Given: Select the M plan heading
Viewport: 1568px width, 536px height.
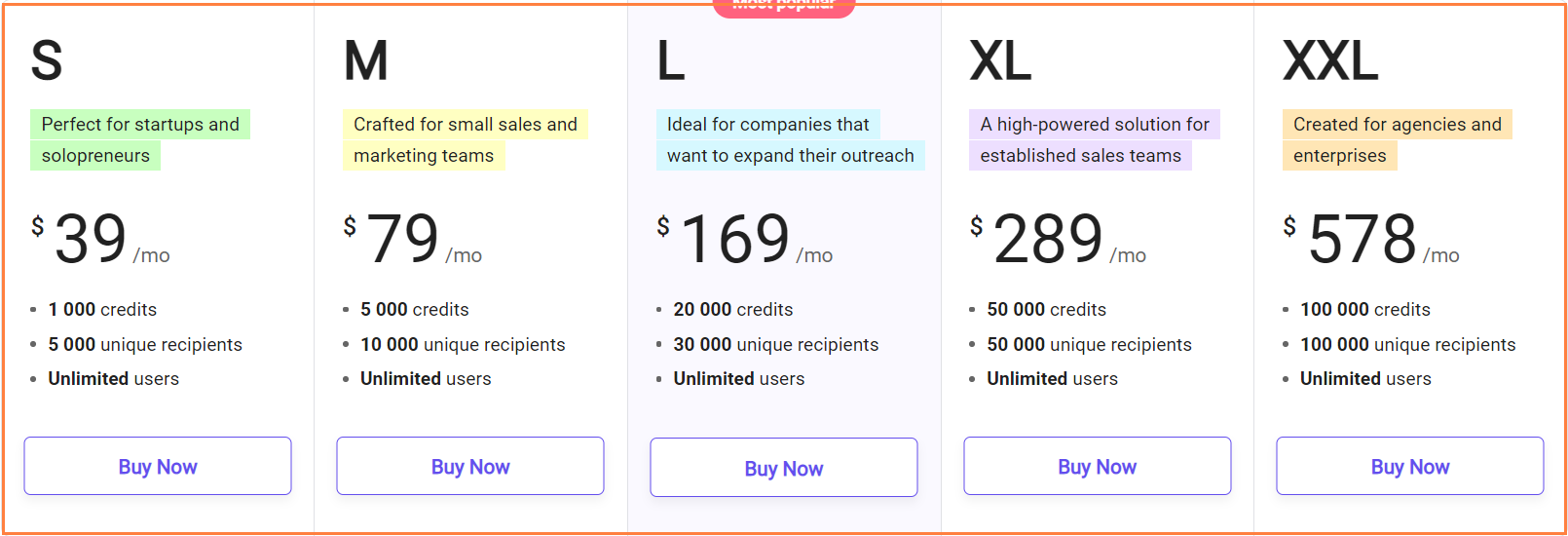Looking at the screenshot, I should click(x=366, y=60).
